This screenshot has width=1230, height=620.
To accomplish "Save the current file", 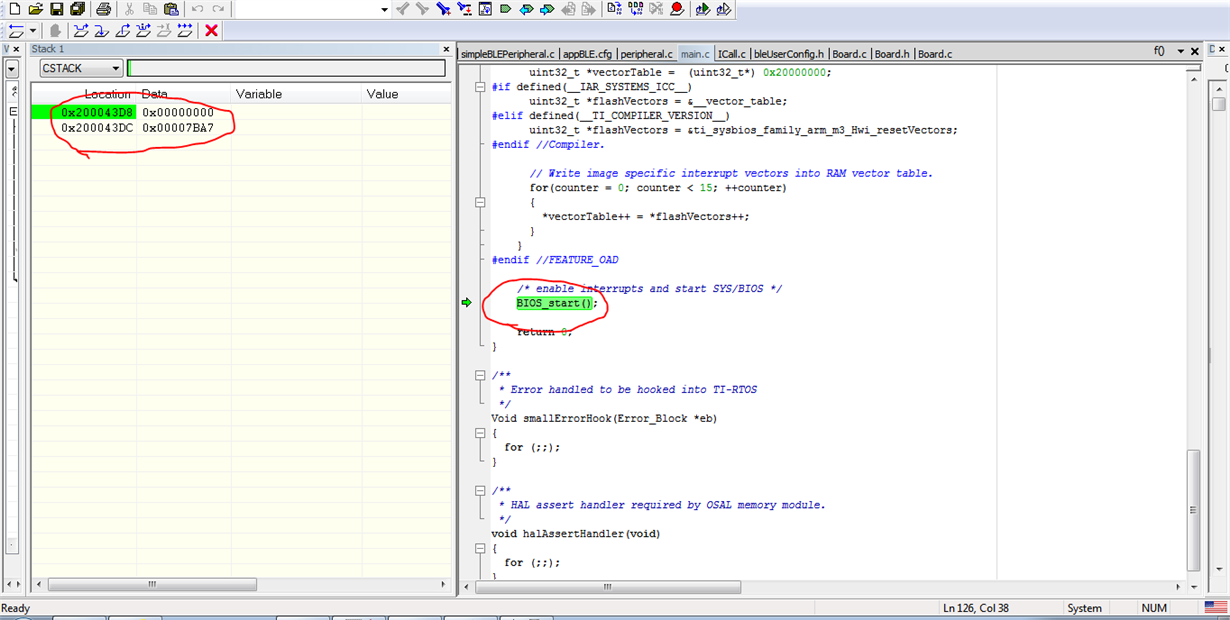I will pyautogui.click(x=57, y=9).
